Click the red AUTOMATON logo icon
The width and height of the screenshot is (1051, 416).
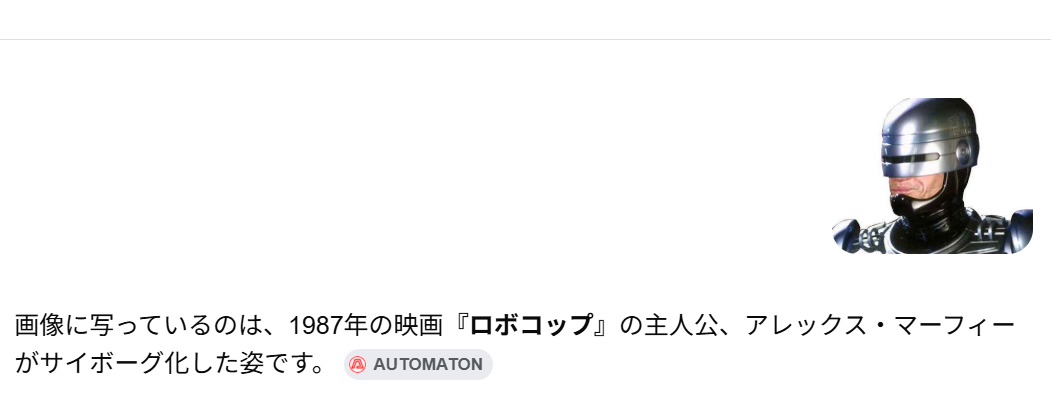coord(358,365)
